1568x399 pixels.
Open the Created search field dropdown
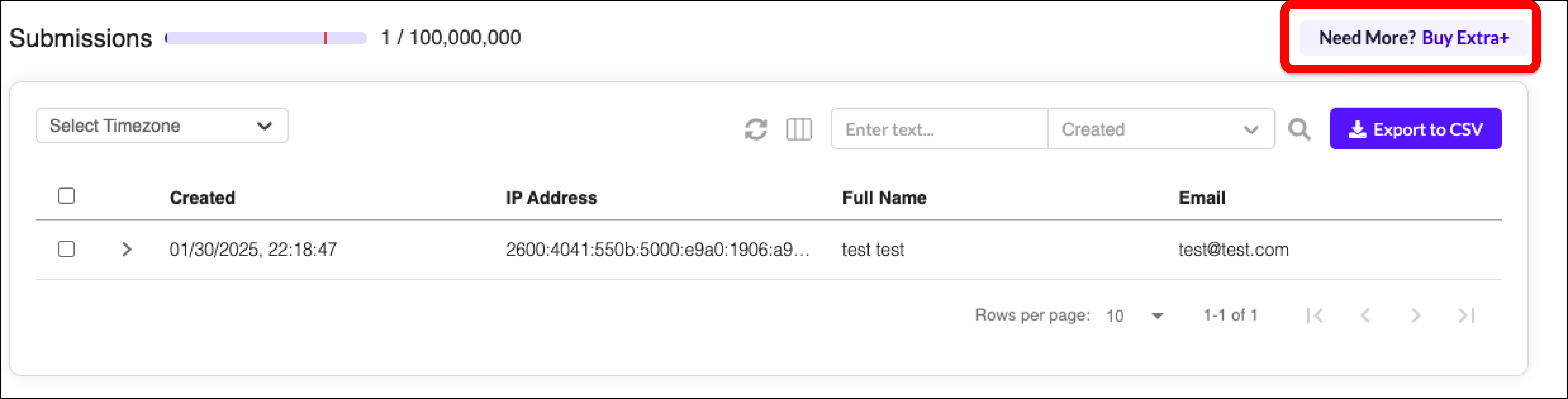tap(1161, 128)
